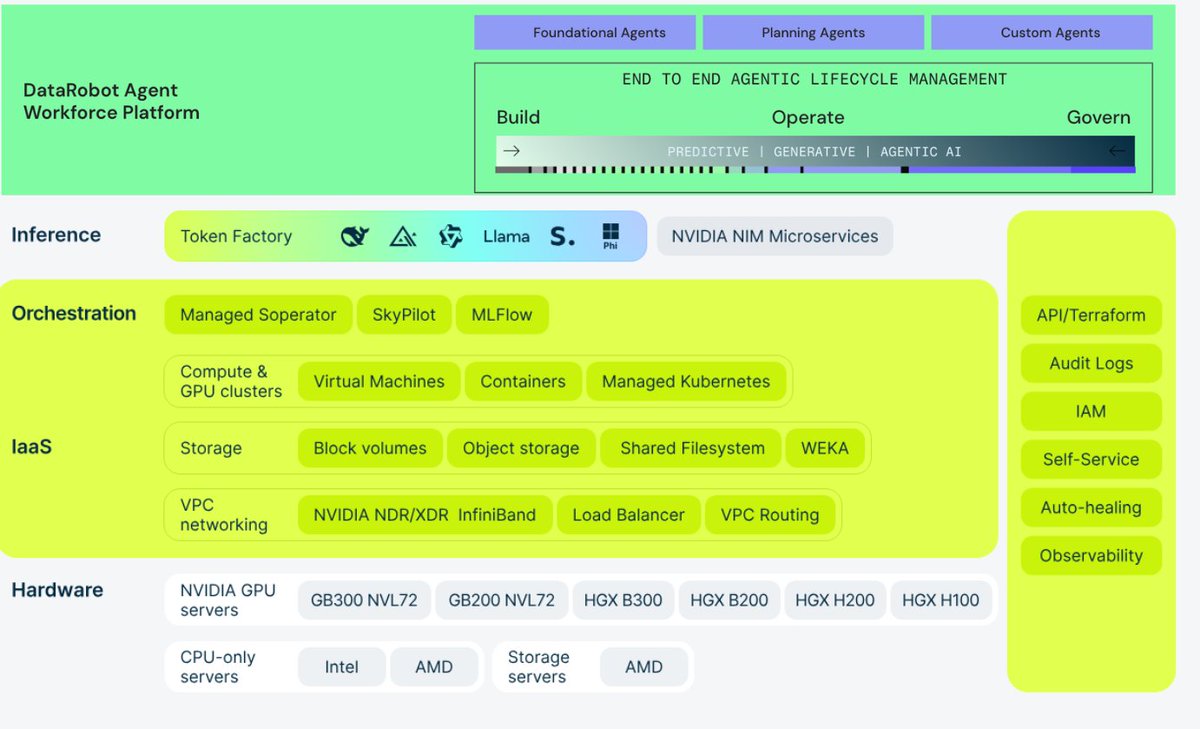1200x729 pixels.
Task: Click NVIDIA NDR/XDR InfiniBand box
Action: point(425,515)
